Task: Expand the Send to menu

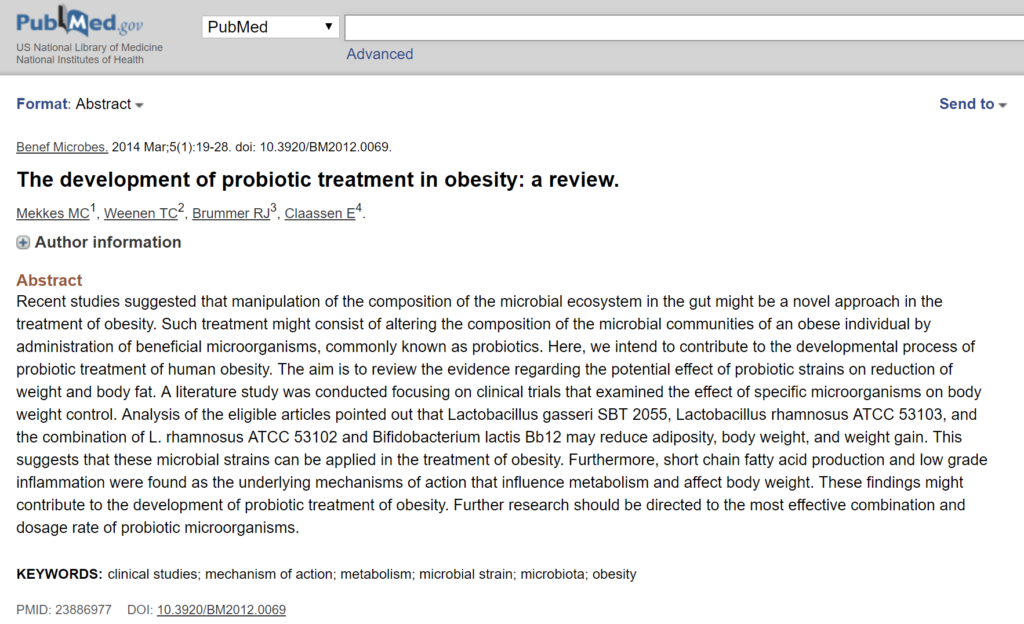Action: 972,104
